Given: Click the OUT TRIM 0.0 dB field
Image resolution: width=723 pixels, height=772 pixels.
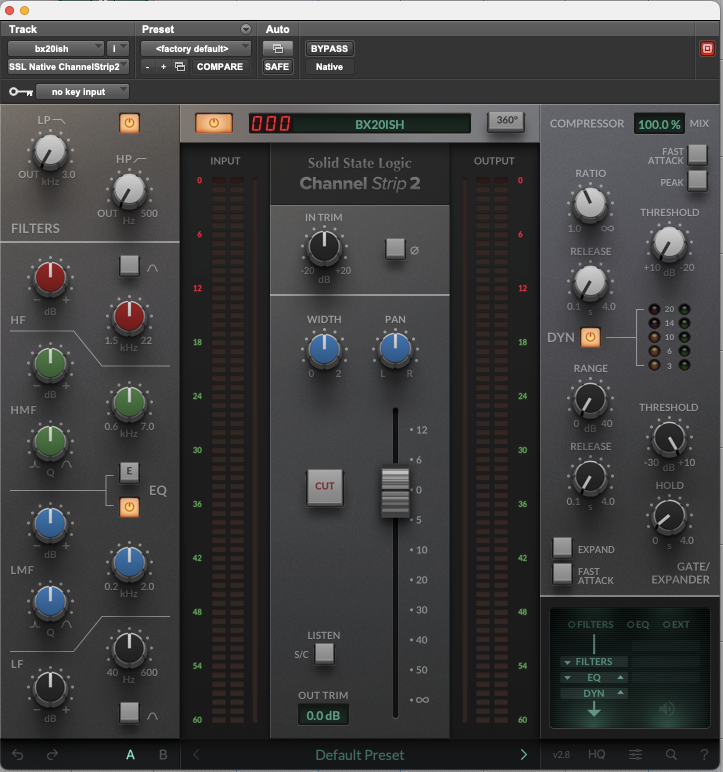Looking at the screenshot, I should 323,715.
